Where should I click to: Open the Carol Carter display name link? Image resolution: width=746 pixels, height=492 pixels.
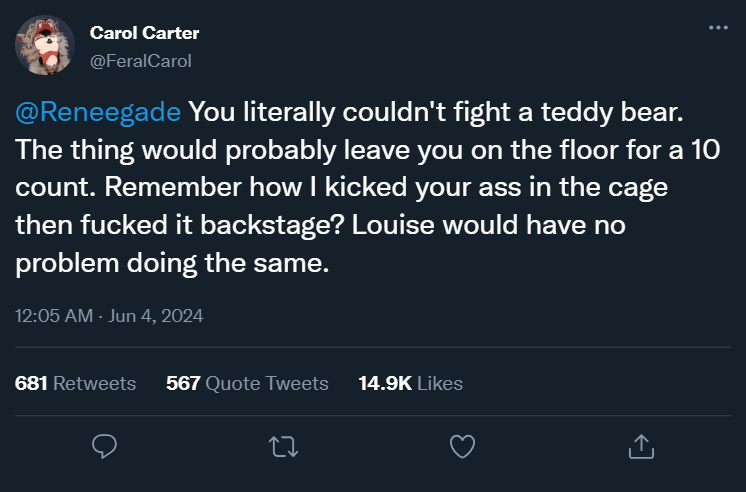(144, 33)
